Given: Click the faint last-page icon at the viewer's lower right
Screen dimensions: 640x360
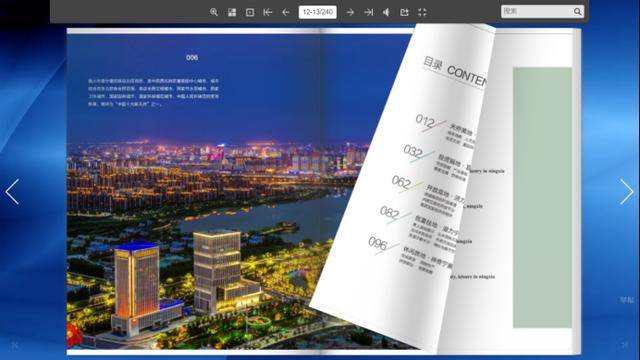Looking at the screenshot, I should tap(624, 345).
